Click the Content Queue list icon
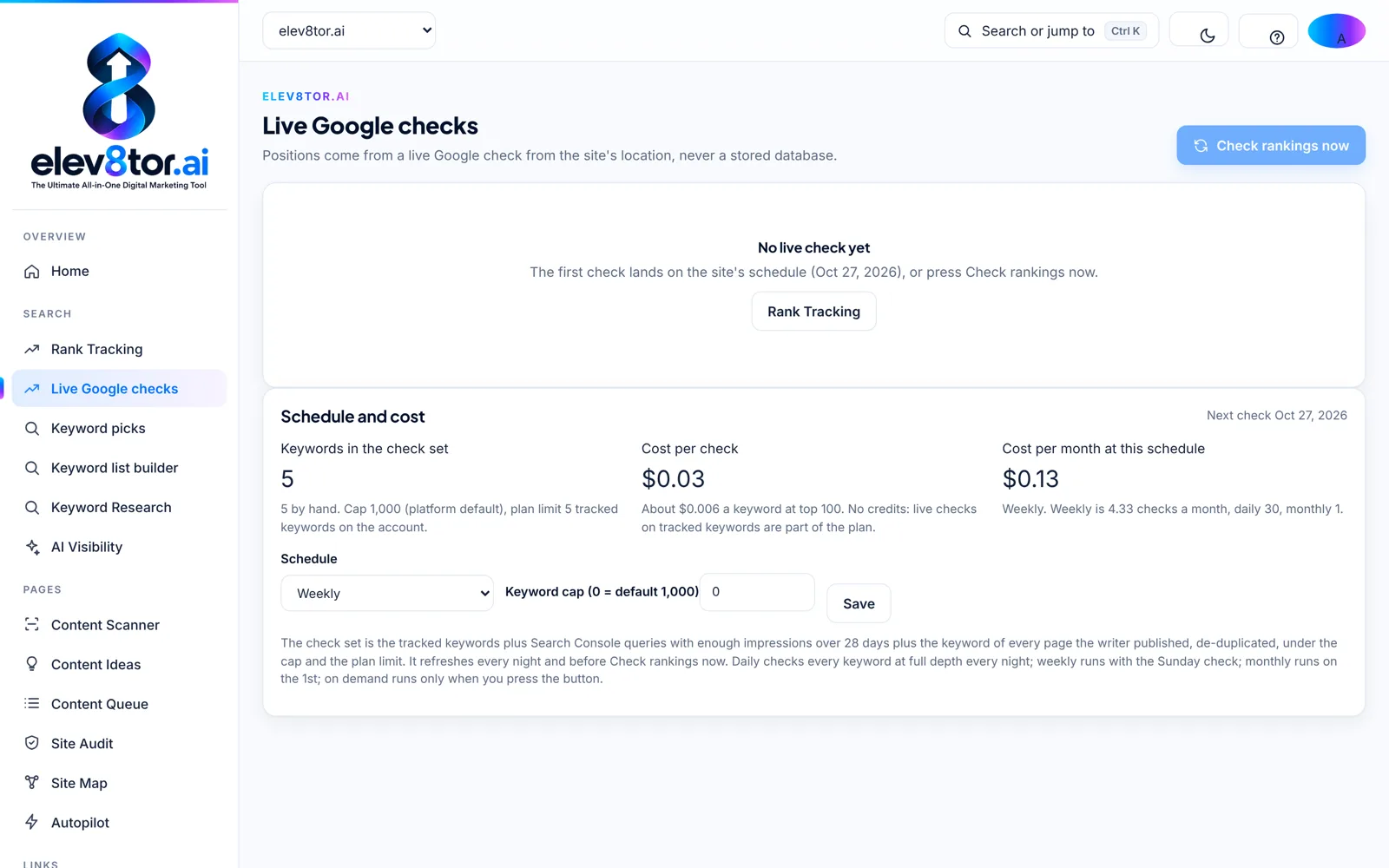The image size is (1389, 868). [32, 704]
